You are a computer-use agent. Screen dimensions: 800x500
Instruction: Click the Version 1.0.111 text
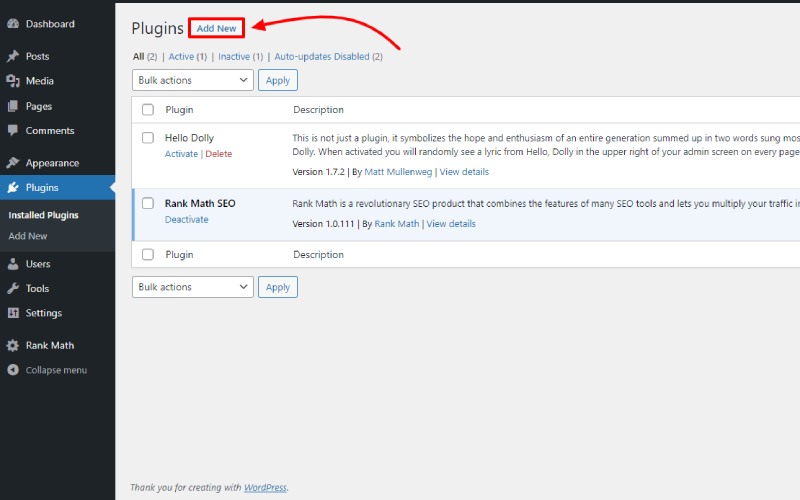point(323,223)
